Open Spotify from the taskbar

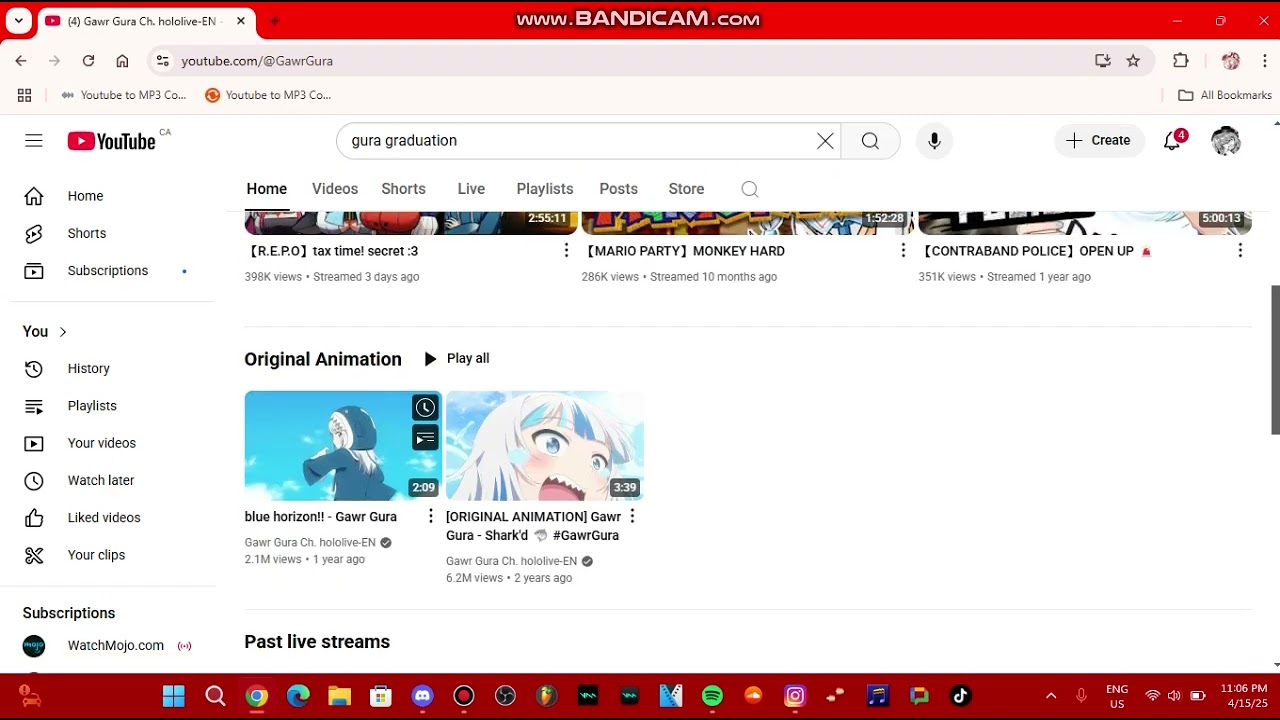pos(712,696)
